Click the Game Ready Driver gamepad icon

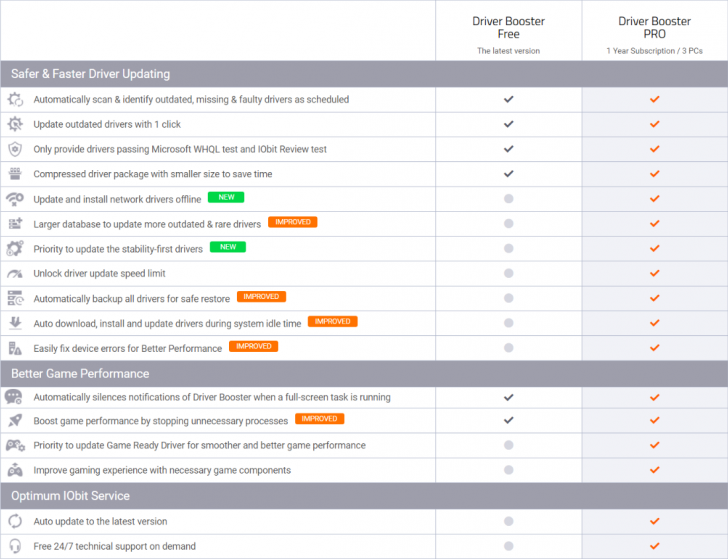point(15,445)
